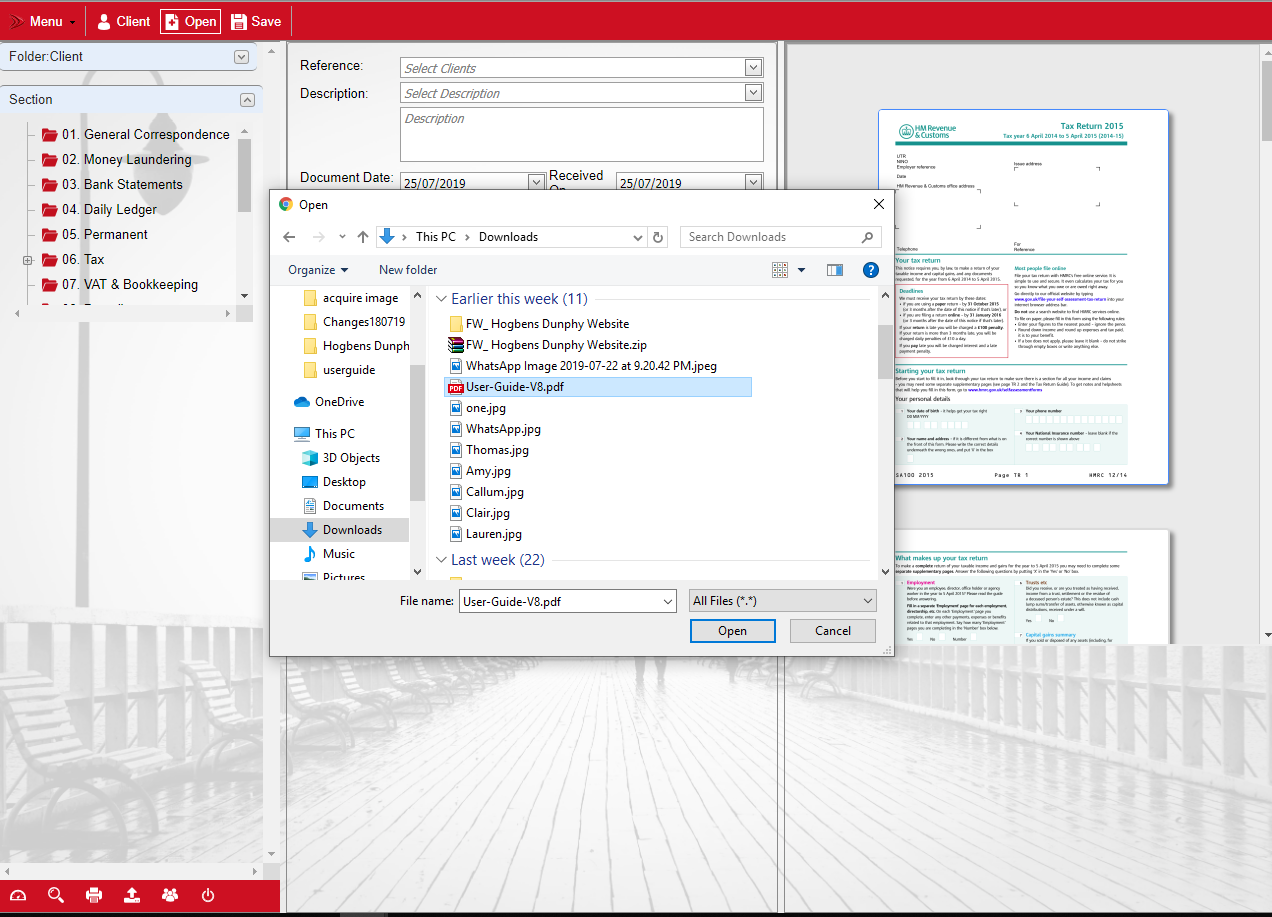The height and width of the screenshot is (917, 1272).
Task: Select FW_ Hogbens Dunphy Website.zip file
Action: [x=548, y=345]
